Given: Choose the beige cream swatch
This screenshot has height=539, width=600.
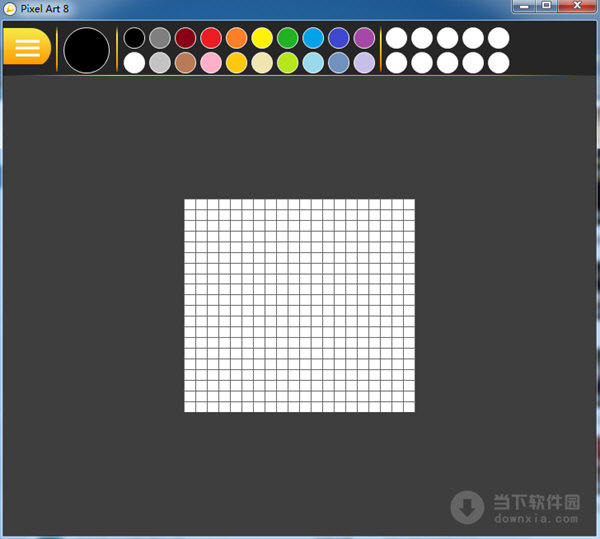Looking at the screenshot, I should click(262, 62).
